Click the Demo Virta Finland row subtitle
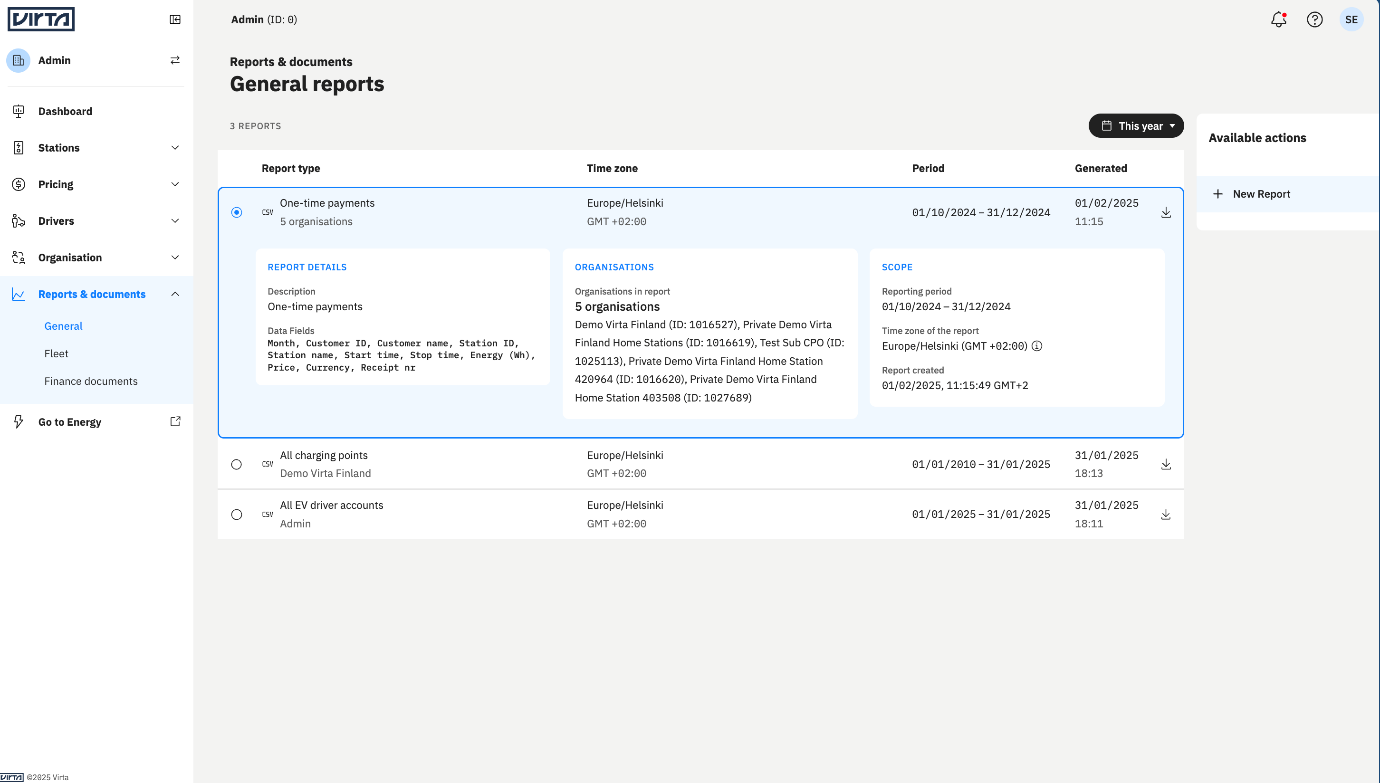The height and width of the screenshot is (783, 1380). click(325, 473)
